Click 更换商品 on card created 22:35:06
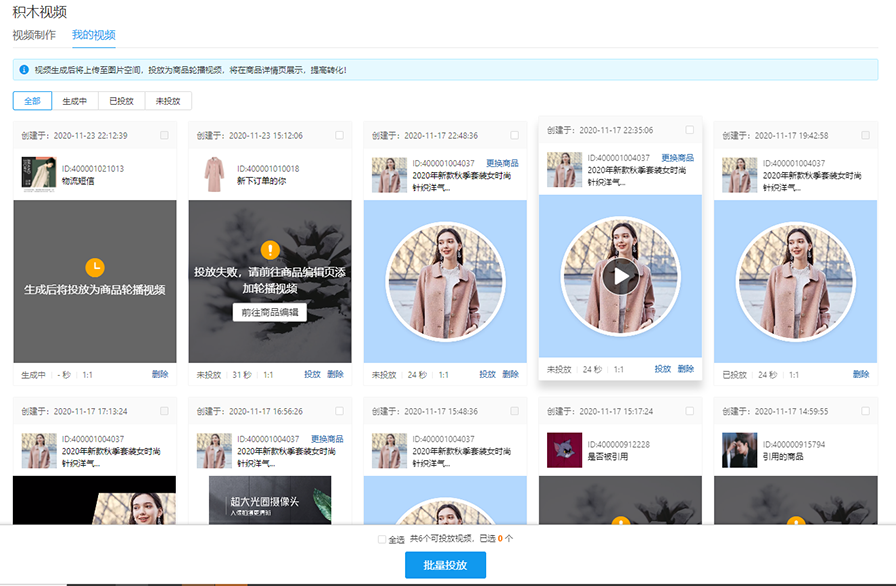 tap(678, 158)
